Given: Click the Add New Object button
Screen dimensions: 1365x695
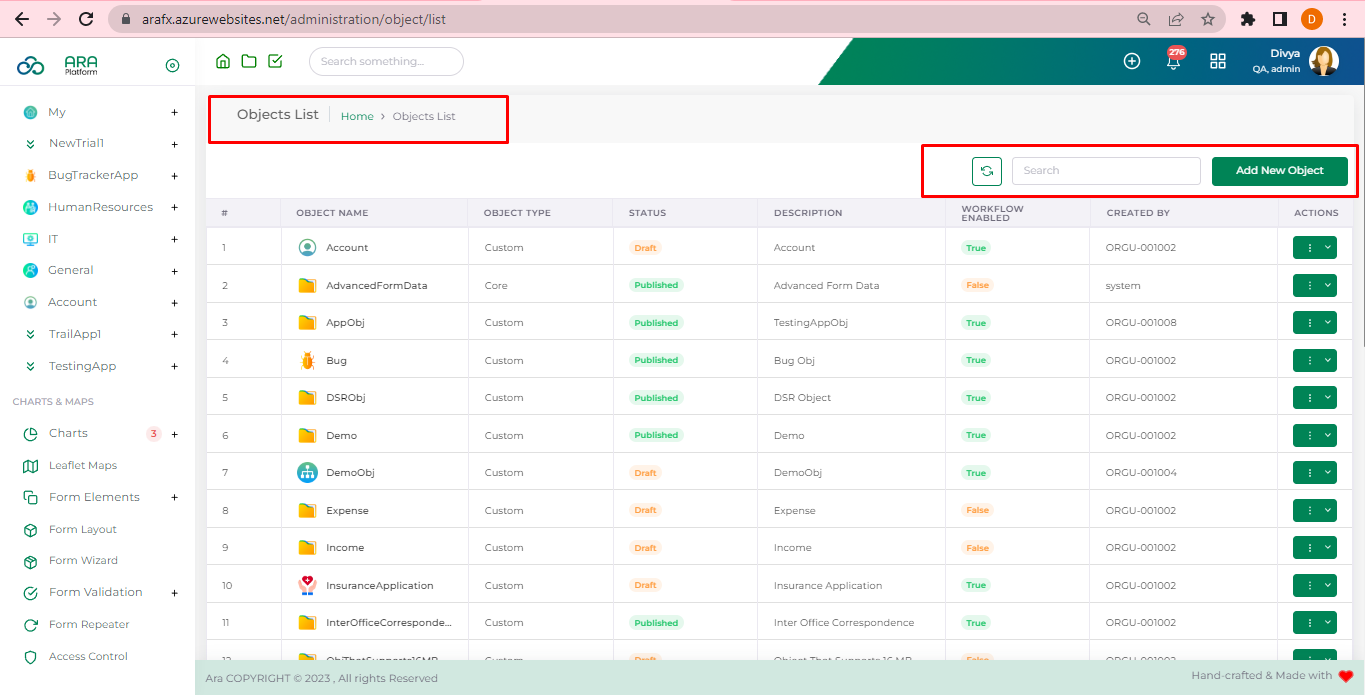Looking at the screenshot, I should [1279, 171].
